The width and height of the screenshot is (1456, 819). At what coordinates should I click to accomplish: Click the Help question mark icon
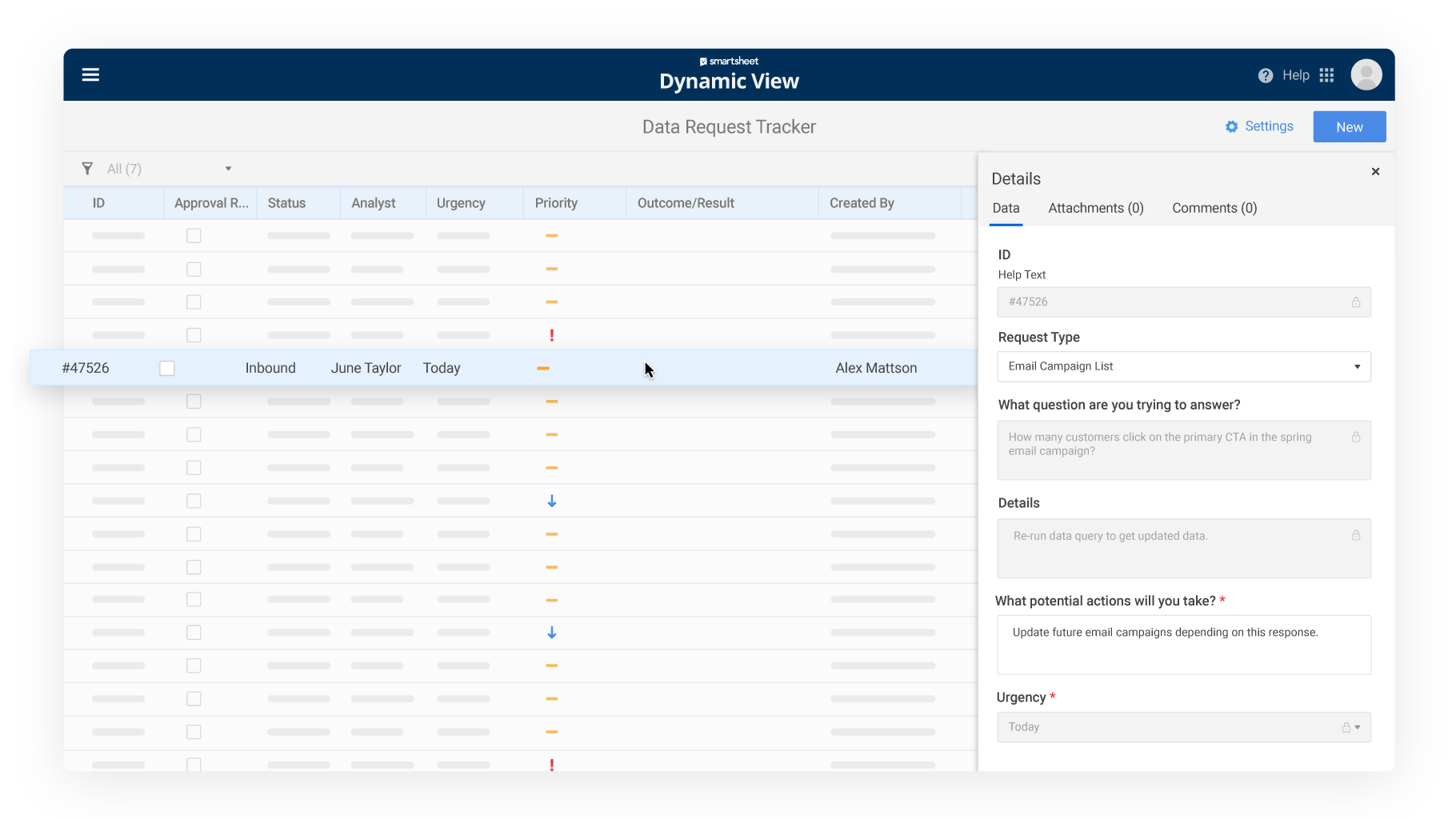pos(1265,74)
